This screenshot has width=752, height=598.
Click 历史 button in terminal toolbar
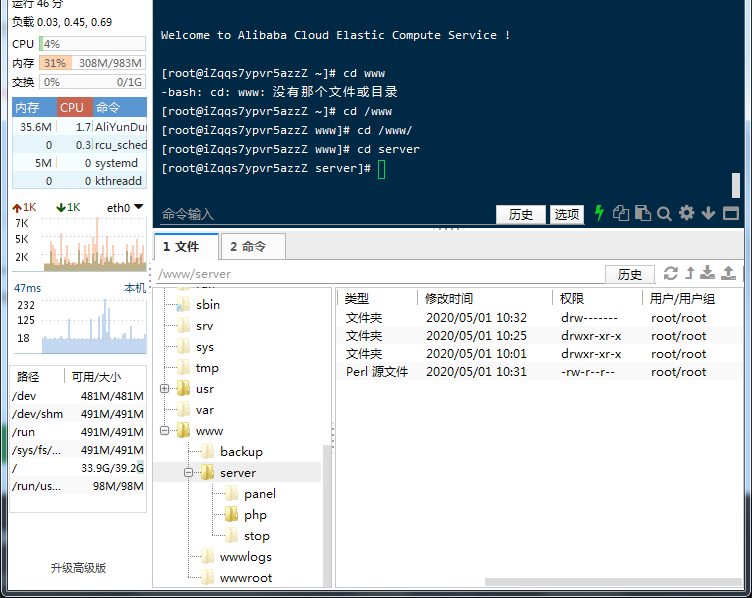click(x=520, y=214)
